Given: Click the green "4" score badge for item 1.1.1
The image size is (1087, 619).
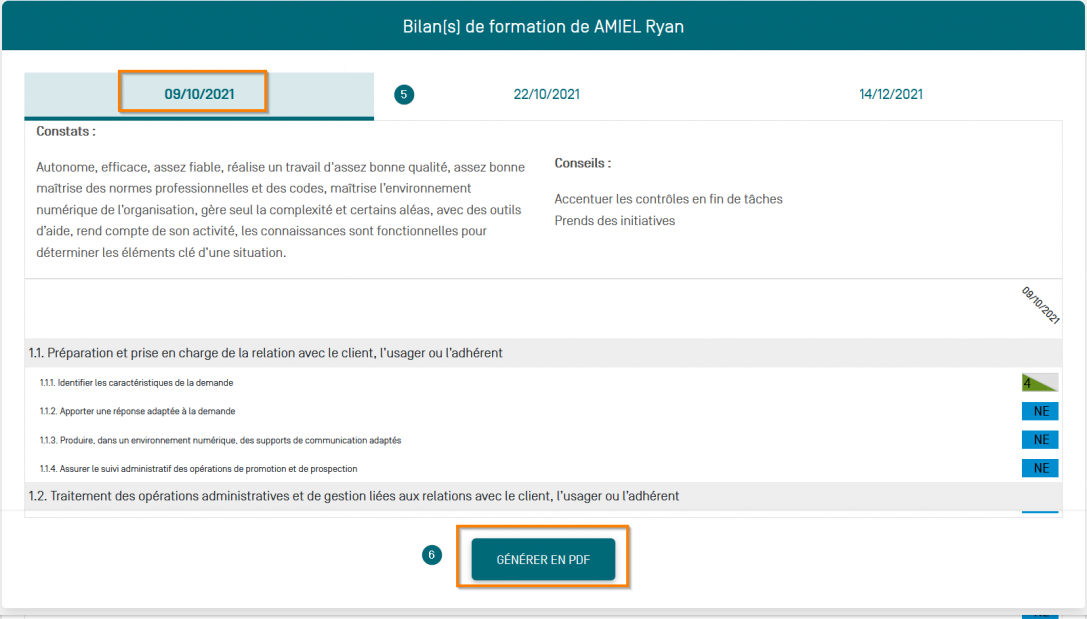Looking at the screenshot, I should [1040, 383].
